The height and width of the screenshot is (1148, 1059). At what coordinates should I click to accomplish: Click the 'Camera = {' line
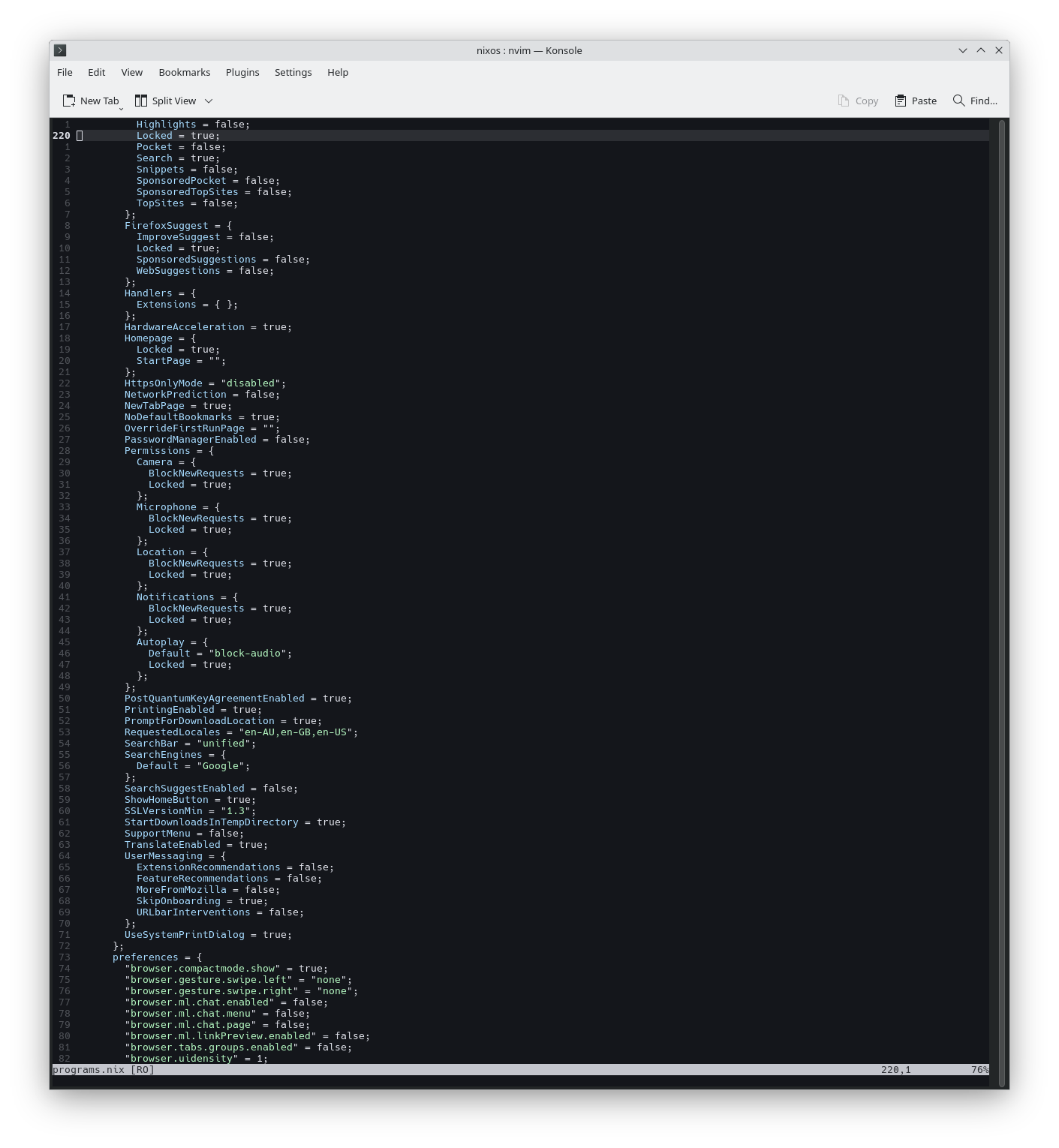166,462
